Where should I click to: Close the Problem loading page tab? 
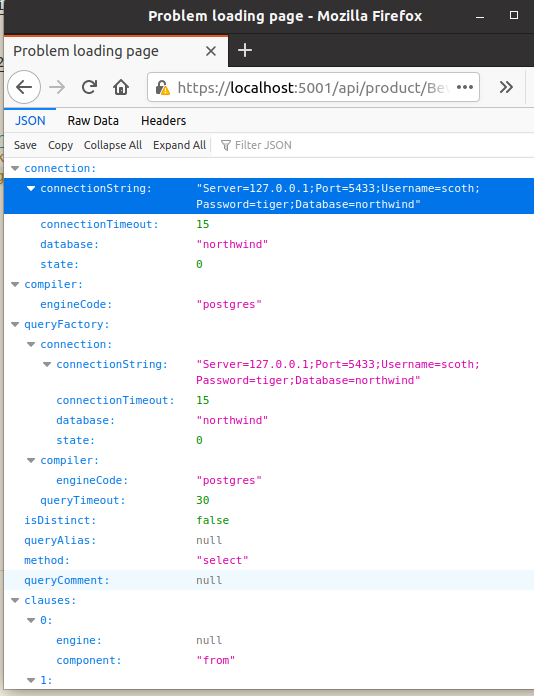click(x=211, y=51)
